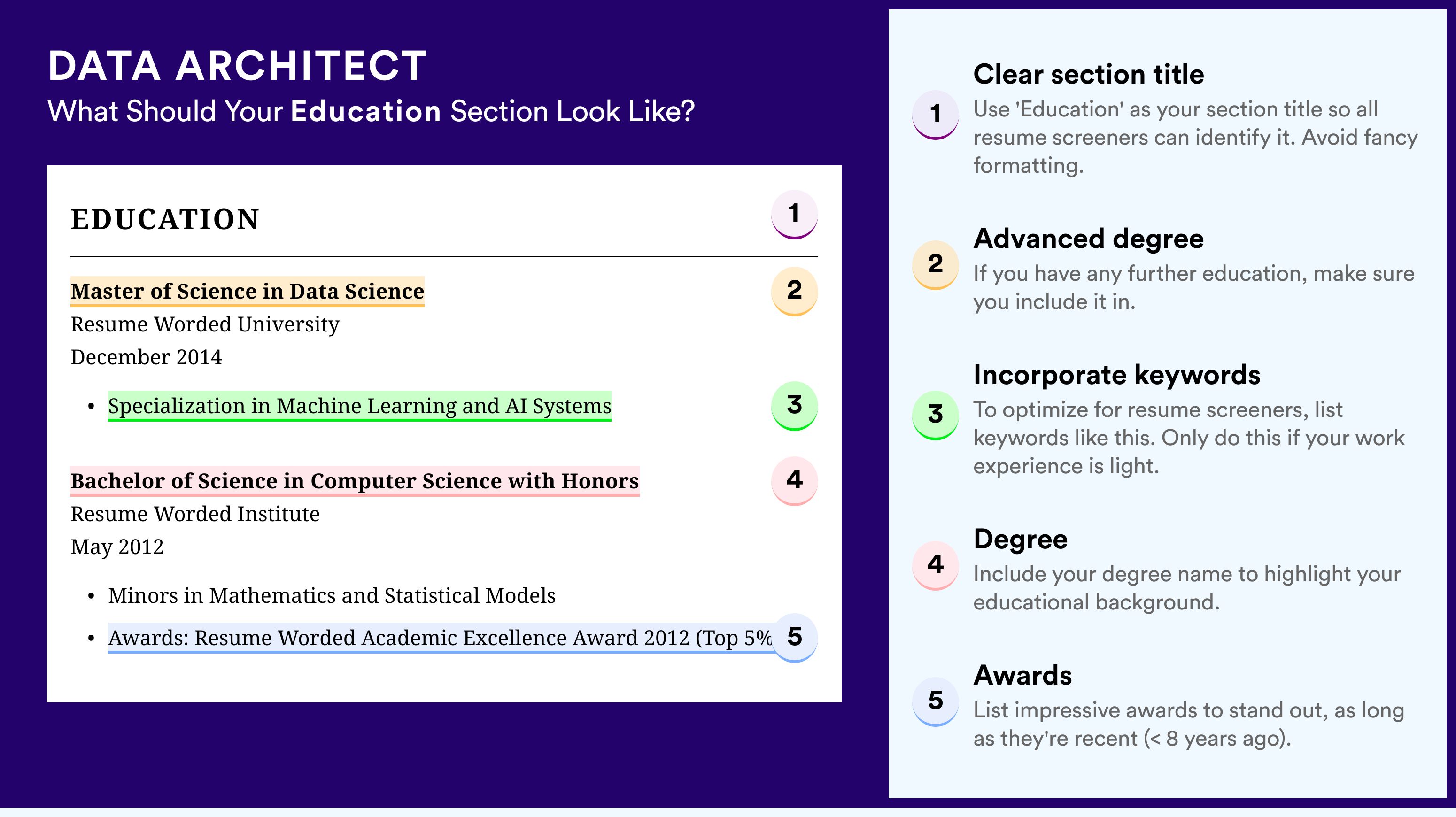Click the Incorporate keywords heading
Screen dimensions: 1456x817
[1117, 375]
